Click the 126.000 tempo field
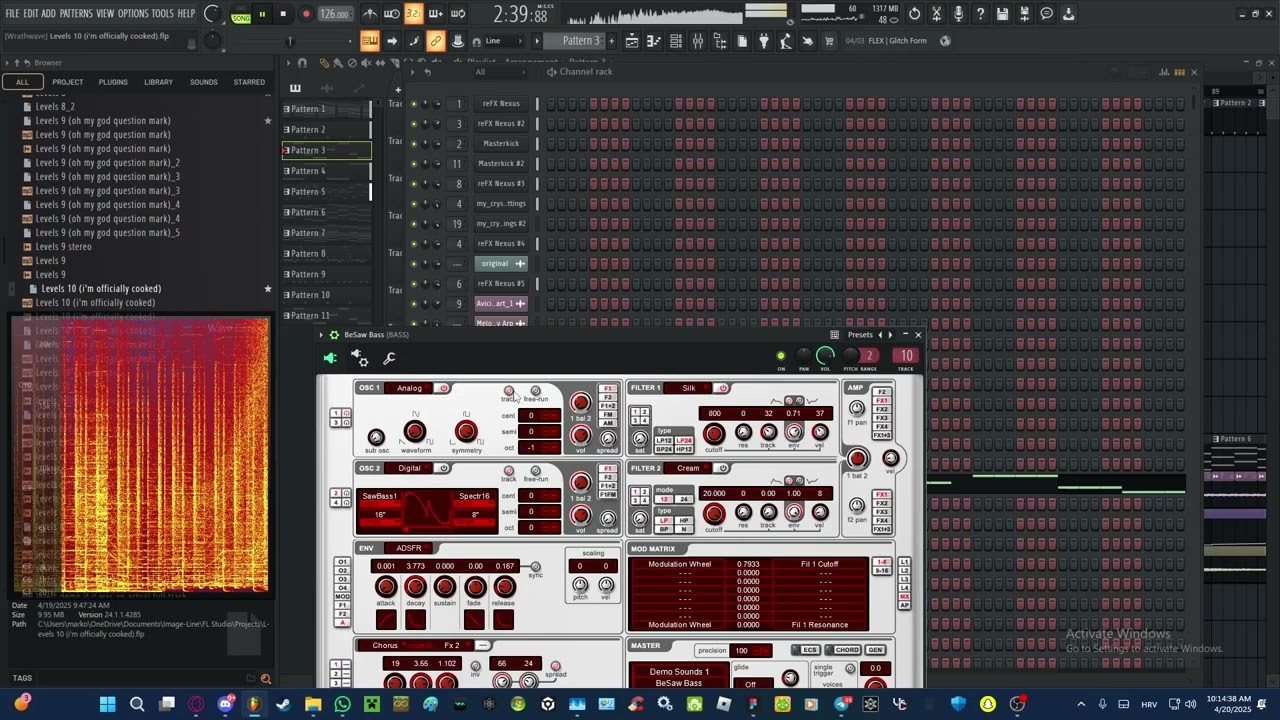The height and width of the screenshot is (720, 1280). point(335,14)
